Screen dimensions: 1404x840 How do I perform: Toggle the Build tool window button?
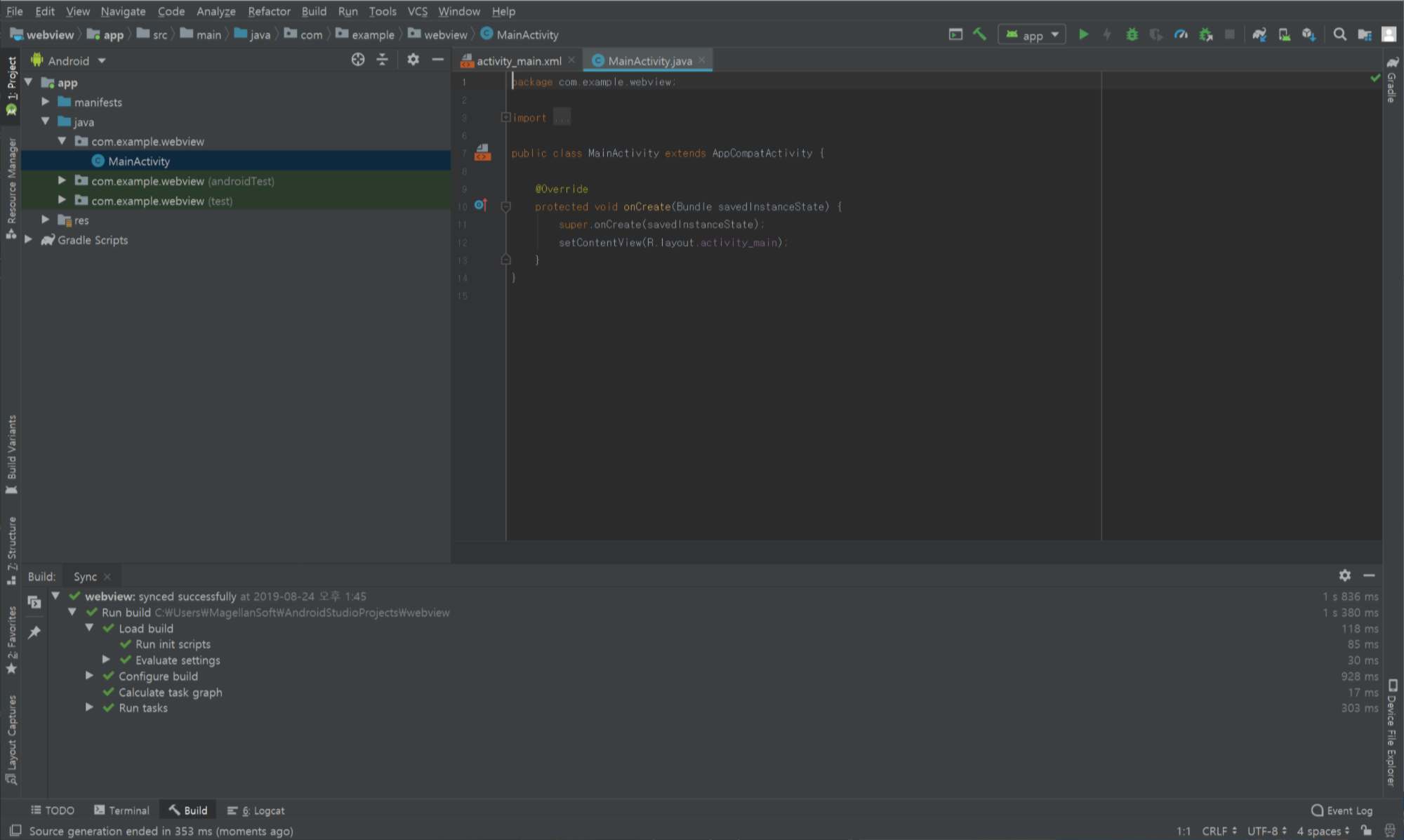(x=188, y=810)
